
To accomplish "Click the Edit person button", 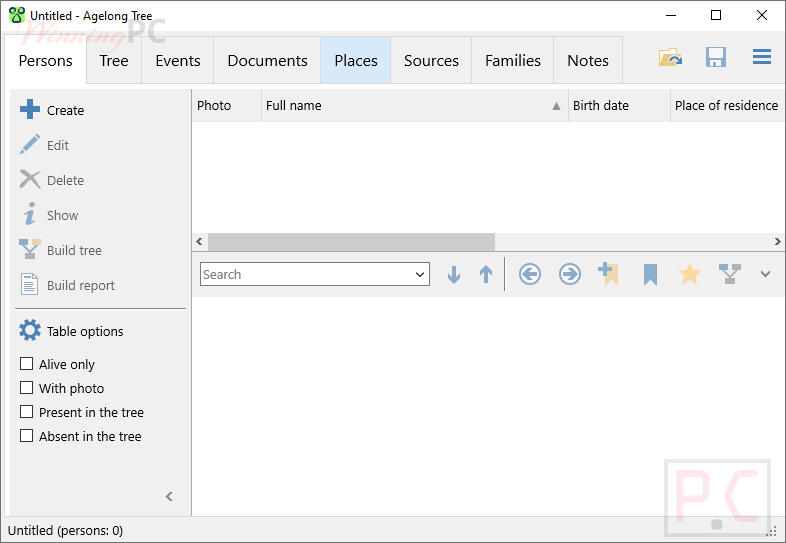I will tap(44, 145).
